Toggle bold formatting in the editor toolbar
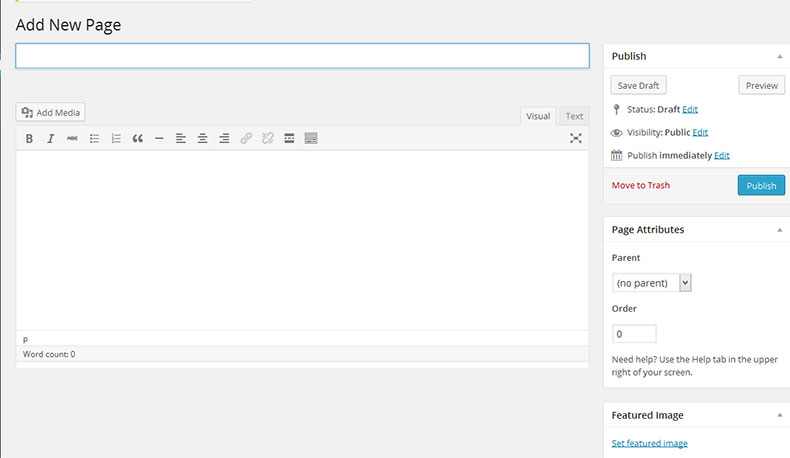Screen dimensions: 790x458 coord(29,139)
